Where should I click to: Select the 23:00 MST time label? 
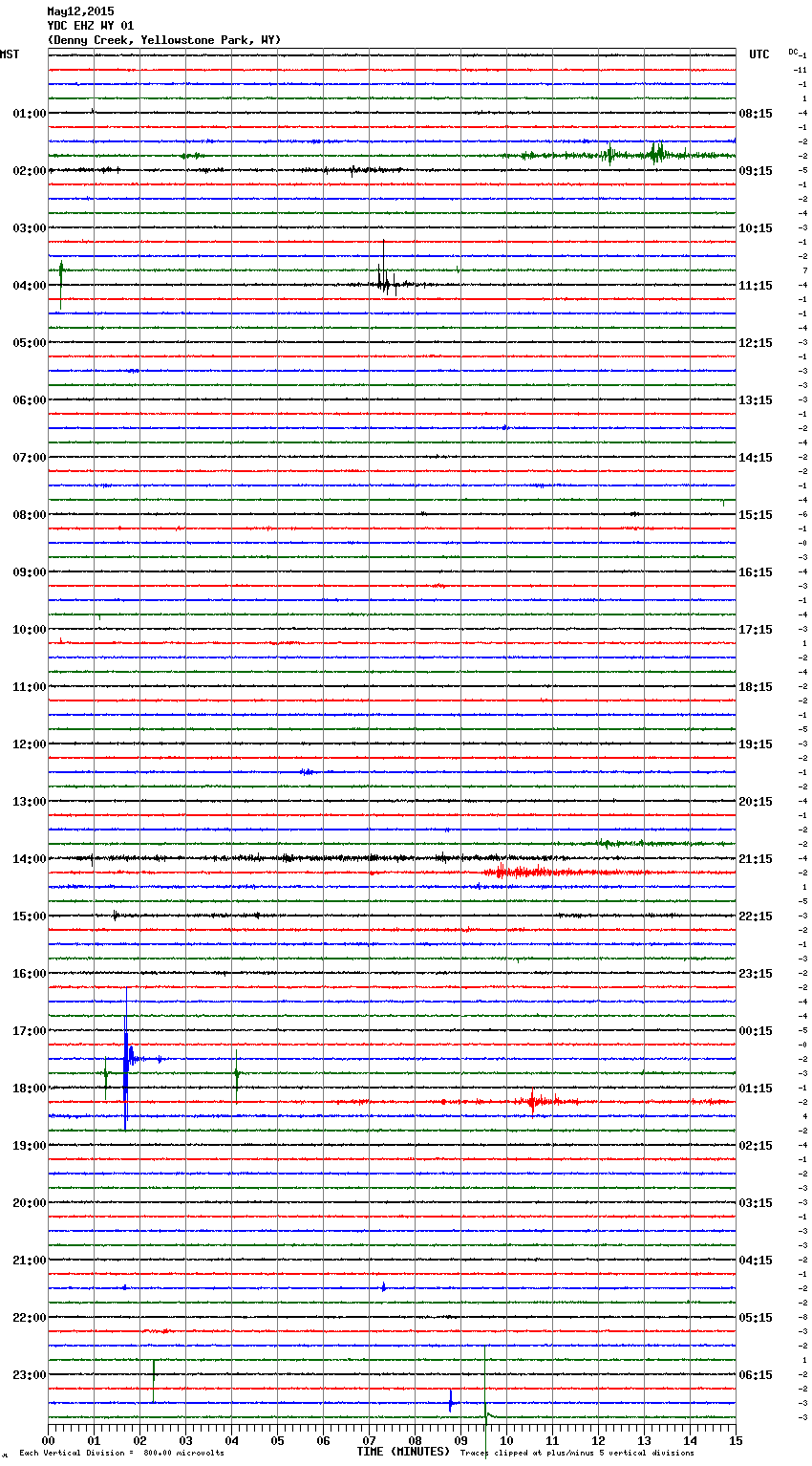click(29, 1375)
